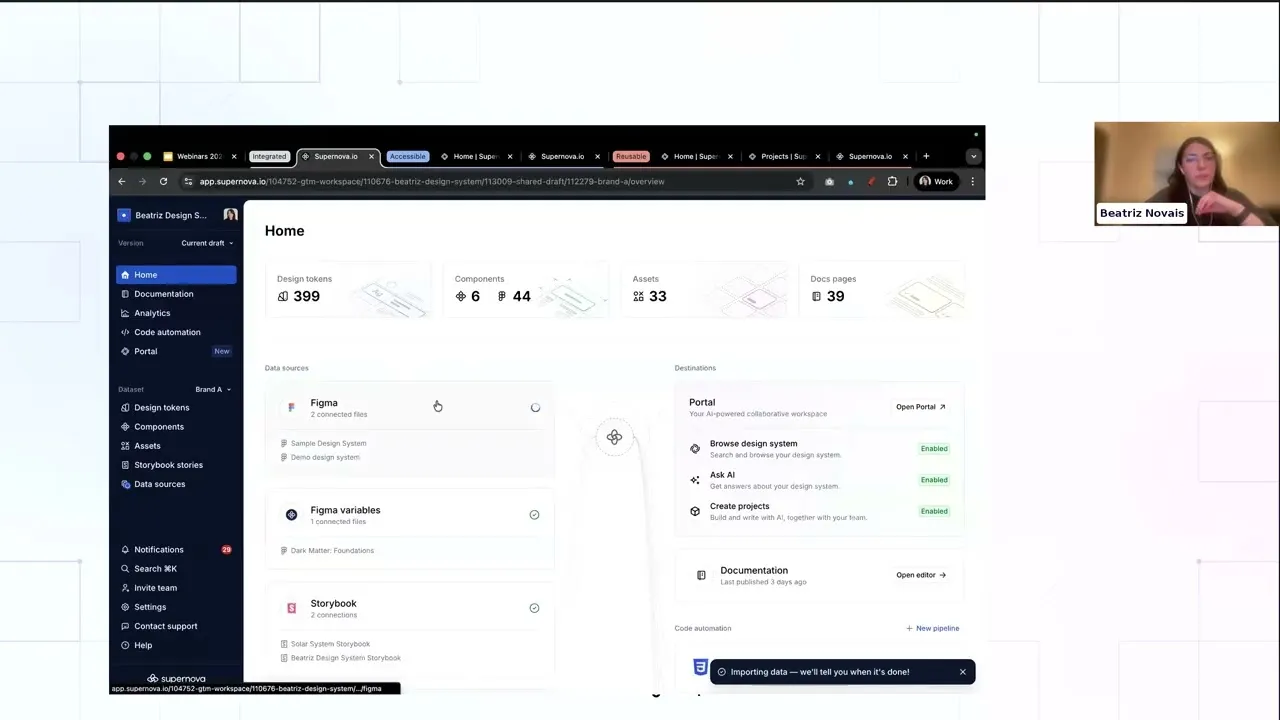This screenshot has height=720, width=1280.
Task: Click the Ask AI sparkle icon
Action: click(695, 480)
